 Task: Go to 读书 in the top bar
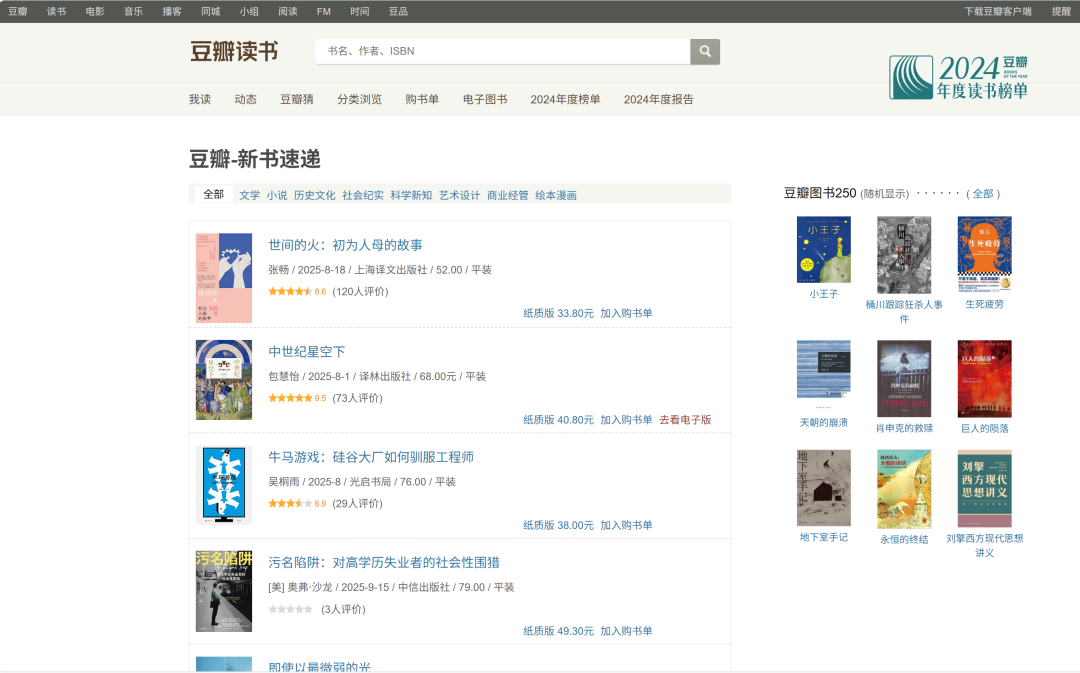pyautogui.click(x=56, y=11)
